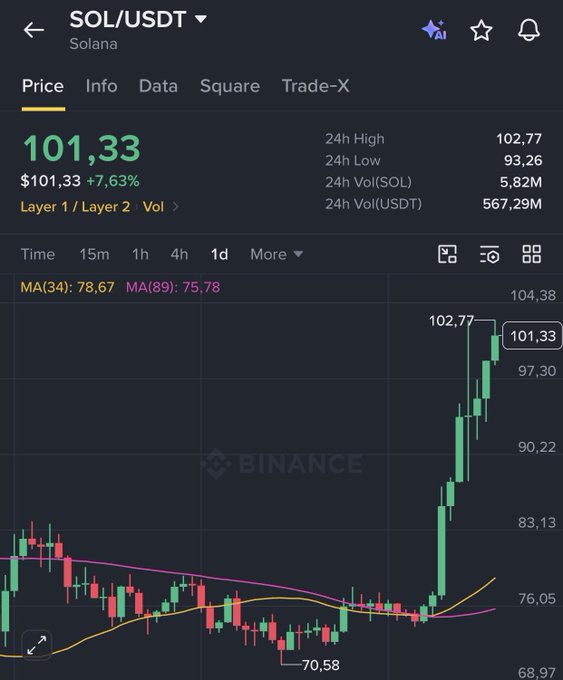Open the Trade-X tab
The image size is (563, 680).
click(x=315, y=86)
